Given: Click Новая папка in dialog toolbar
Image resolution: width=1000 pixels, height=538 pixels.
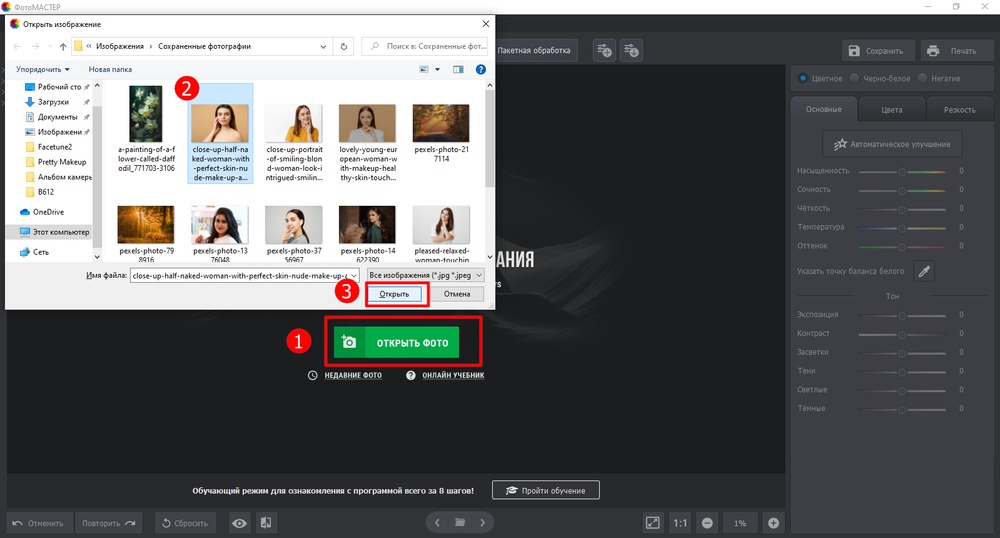Looking at the screenshot, I should pos(110,69).
